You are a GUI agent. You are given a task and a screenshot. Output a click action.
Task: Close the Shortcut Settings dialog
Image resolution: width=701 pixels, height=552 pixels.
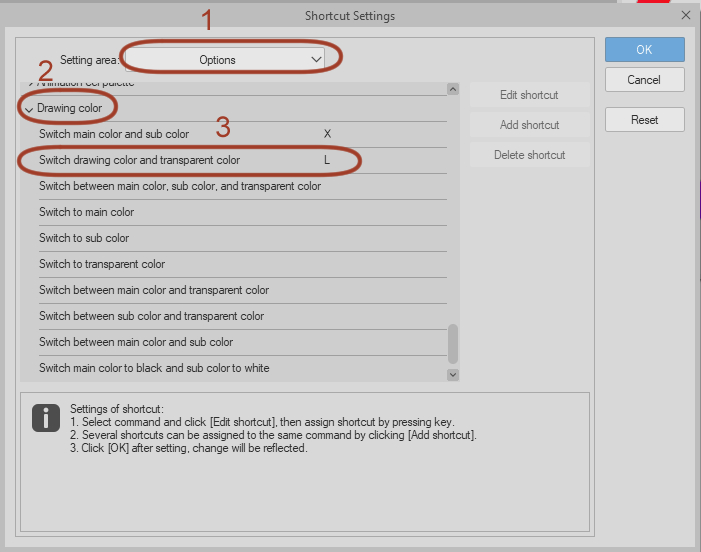(685, 16)
